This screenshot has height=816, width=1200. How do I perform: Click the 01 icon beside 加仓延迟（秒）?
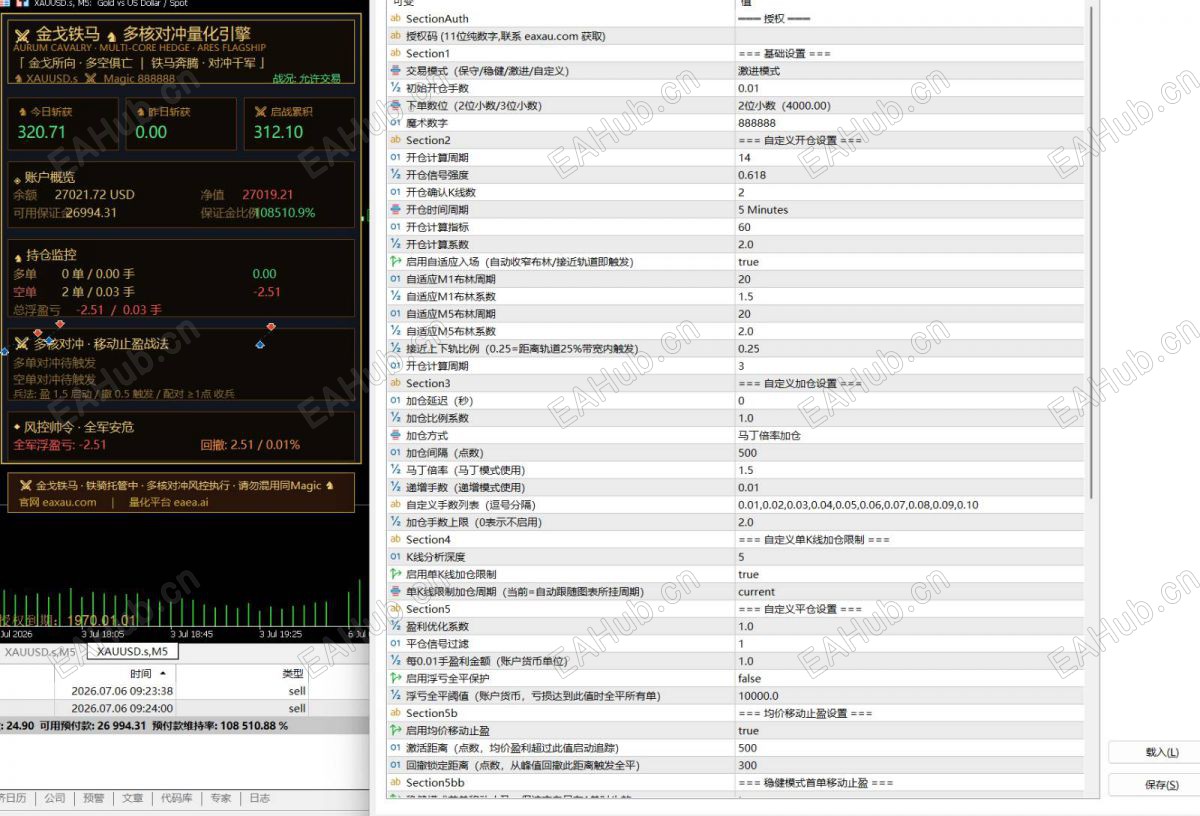click(x=396, y=401)
